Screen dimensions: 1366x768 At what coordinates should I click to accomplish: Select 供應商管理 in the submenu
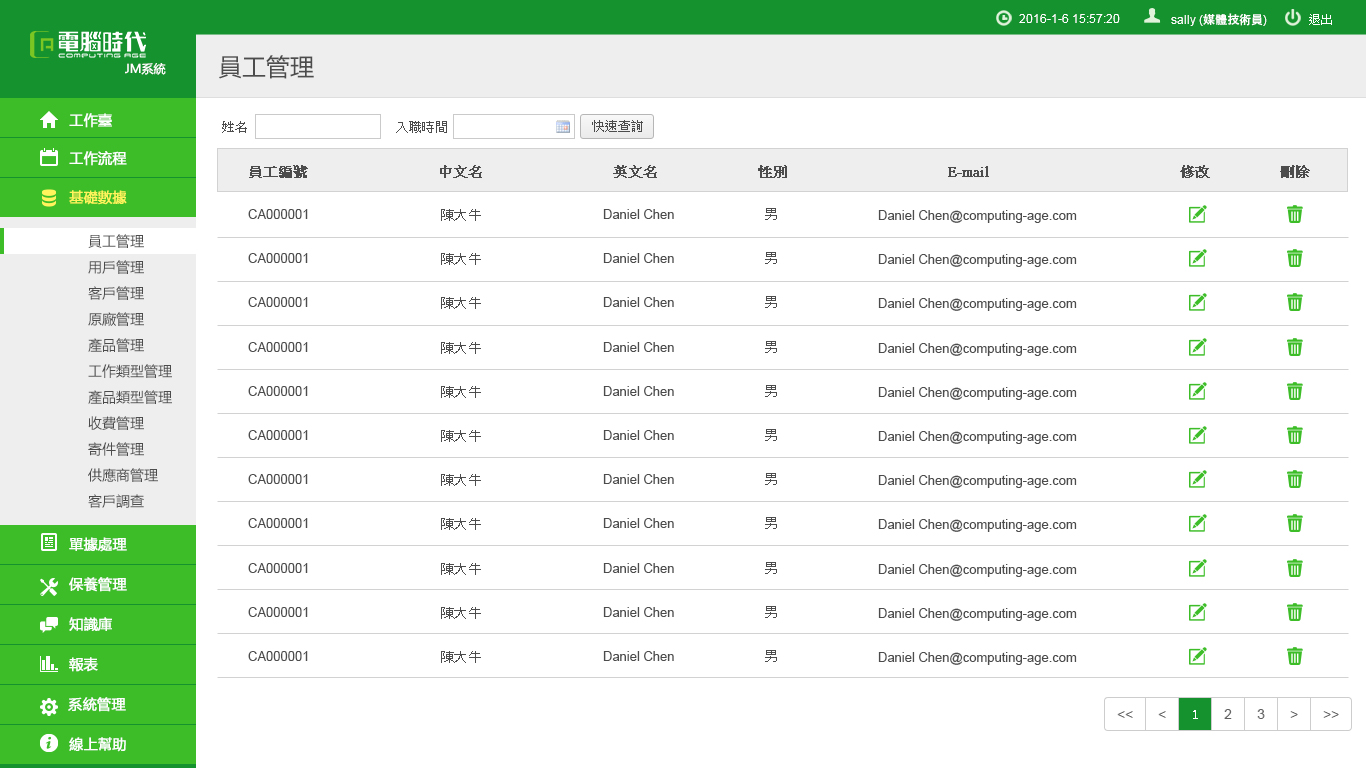pyautogui.click(x=123, y=475)
